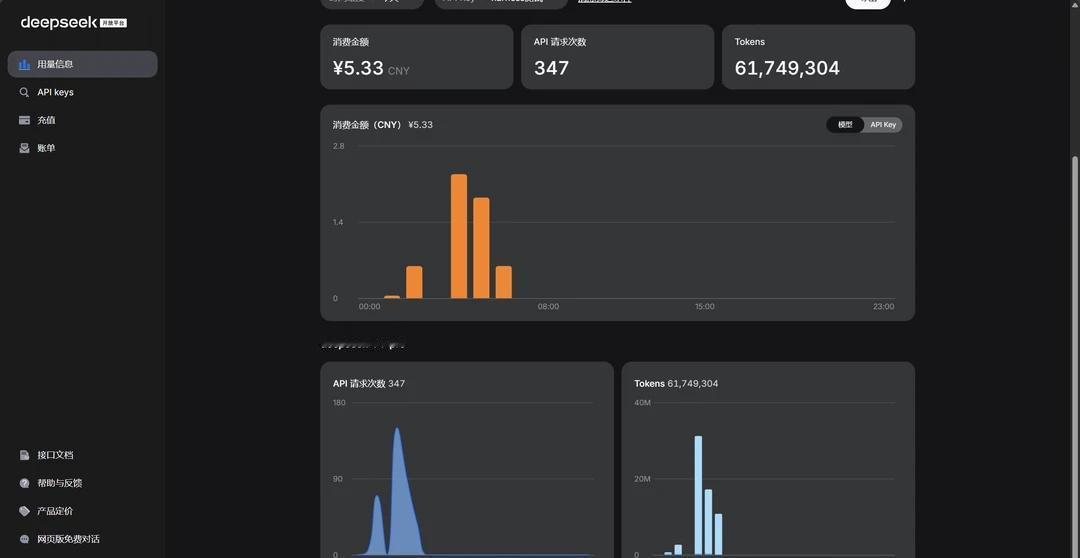This screenshot has height=558, width=1080.
Task: Click the 帮助与反馈 help icon
Action: (24, 483)
